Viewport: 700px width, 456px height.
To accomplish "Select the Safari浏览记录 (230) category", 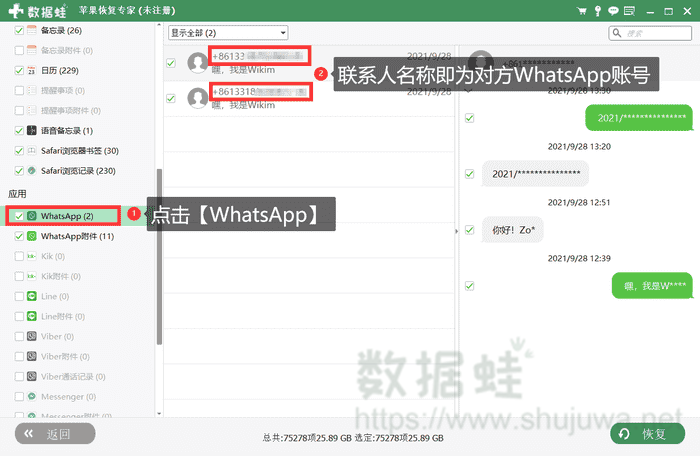I will click(78, 171).
